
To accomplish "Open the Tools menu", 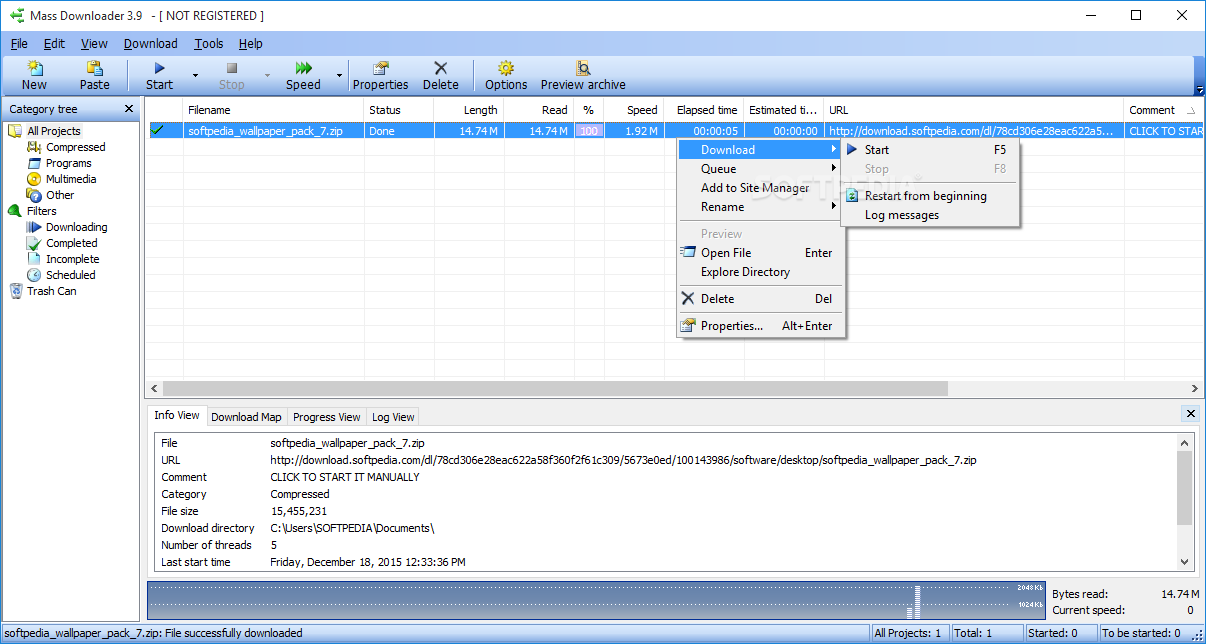I will click(209, 44).
